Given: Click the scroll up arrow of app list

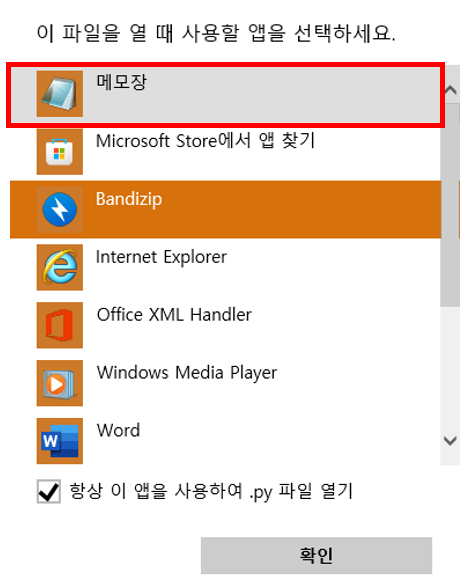Looking at the screenshot, I should (x=450, y=90).
